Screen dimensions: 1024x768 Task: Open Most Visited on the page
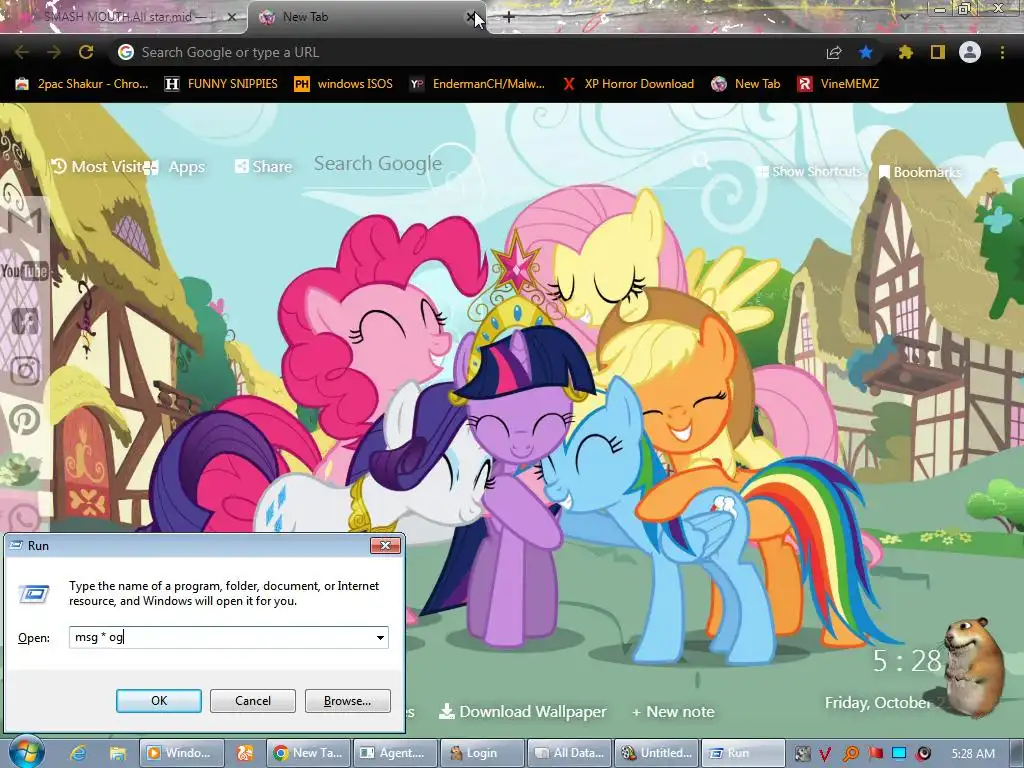point(97,167)
